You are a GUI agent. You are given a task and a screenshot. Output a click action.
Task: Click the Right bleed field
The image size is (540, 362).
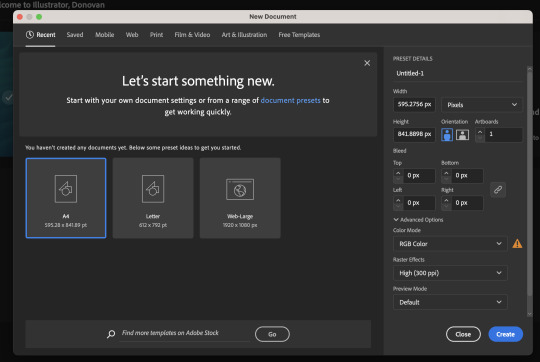[467, 203]
